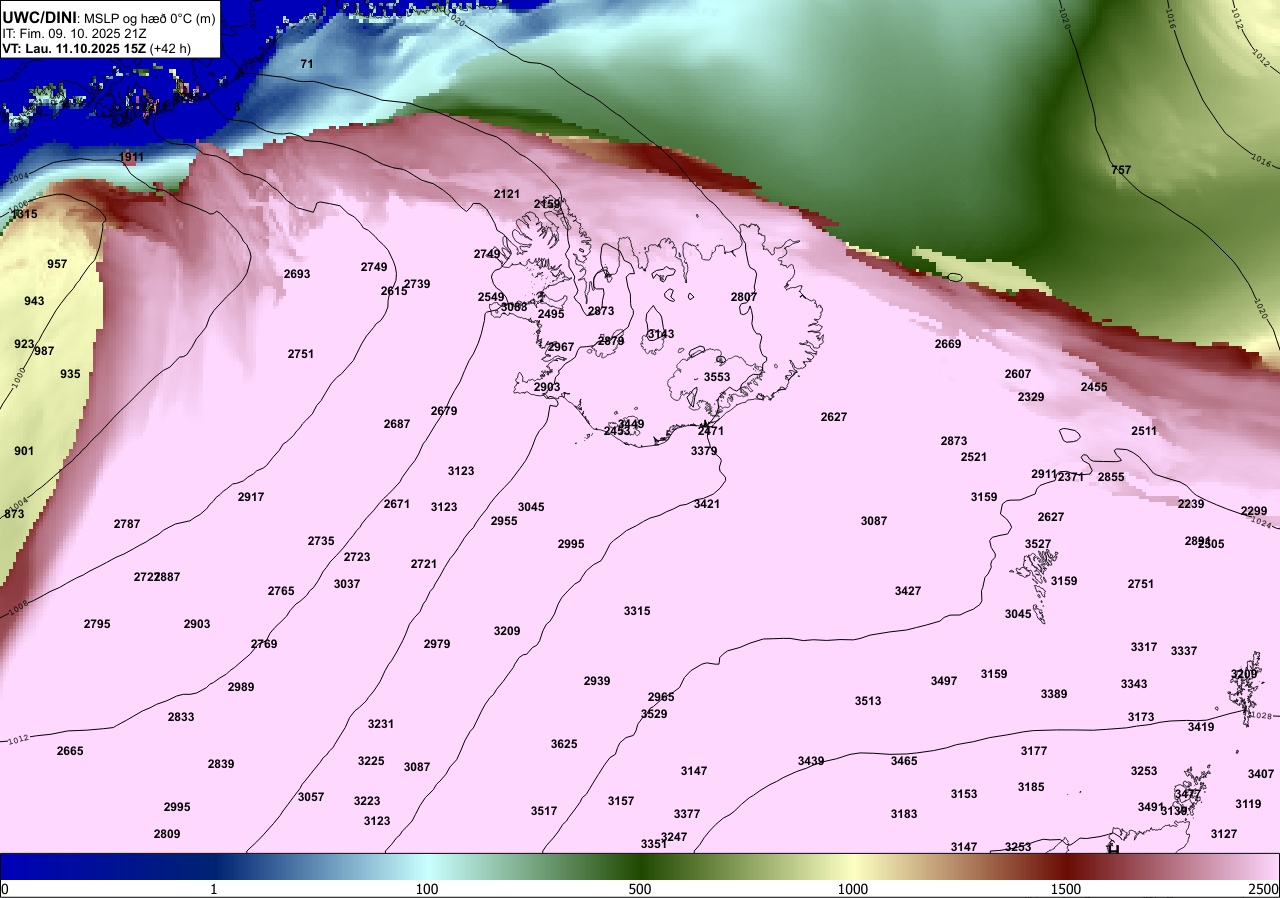Click the value 3057
1280x898 pixels.
pos(311,797)
